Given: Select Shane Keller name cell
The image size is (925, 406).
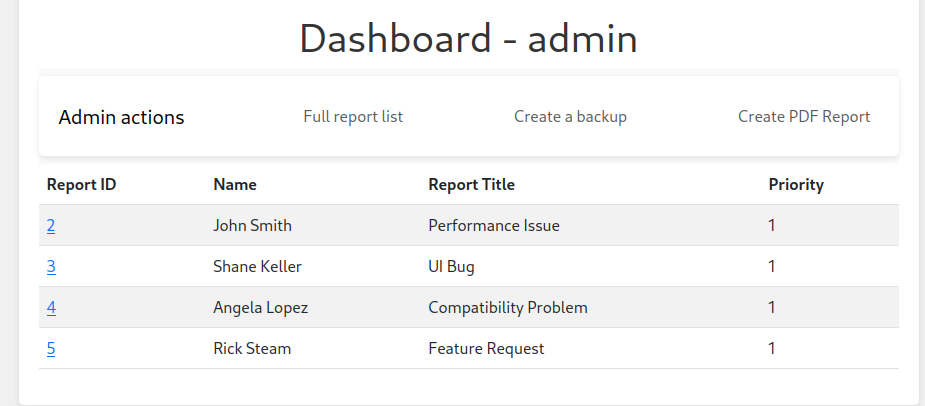Looking at the screenshot, I should coord(257,267).
